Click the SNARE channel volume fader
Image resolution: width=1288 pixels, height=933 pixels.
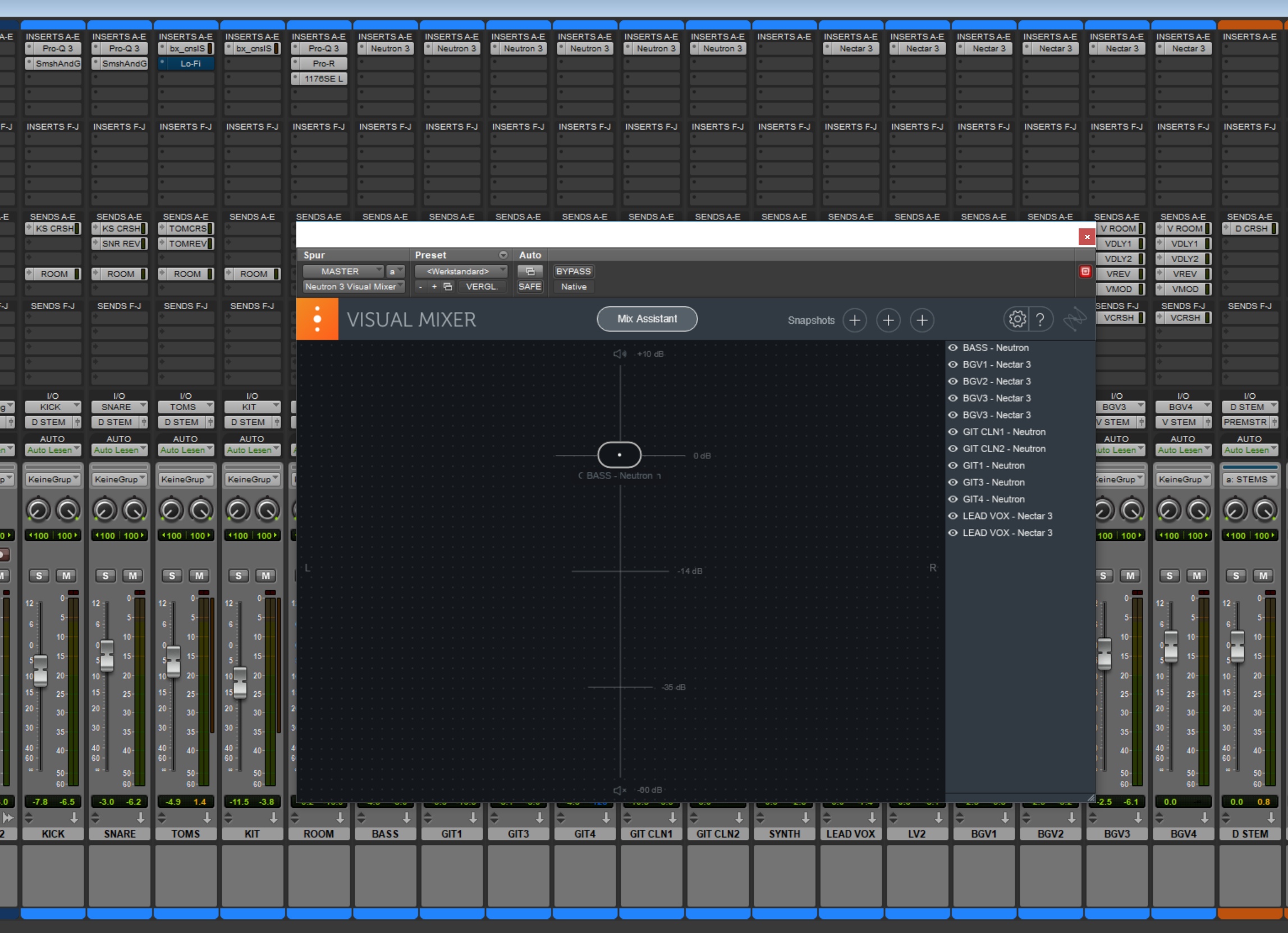(x=107, y=656)
